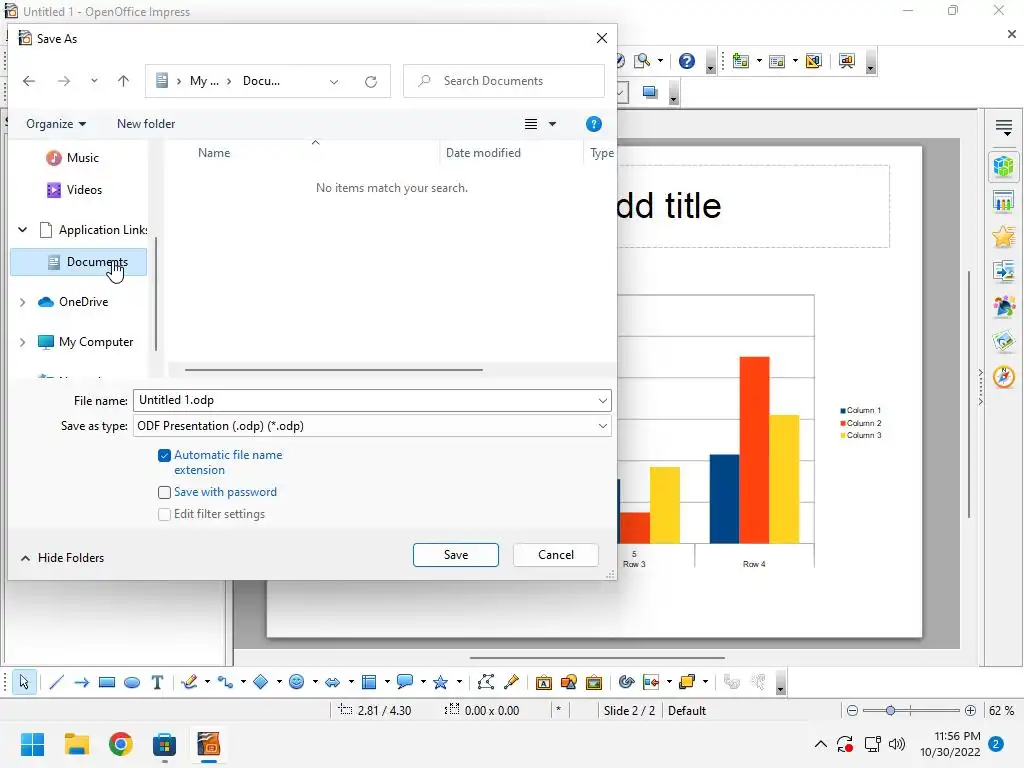Click the zoom slider handle
This screenshot has height=768, width=1024.
tap(890, 710)
